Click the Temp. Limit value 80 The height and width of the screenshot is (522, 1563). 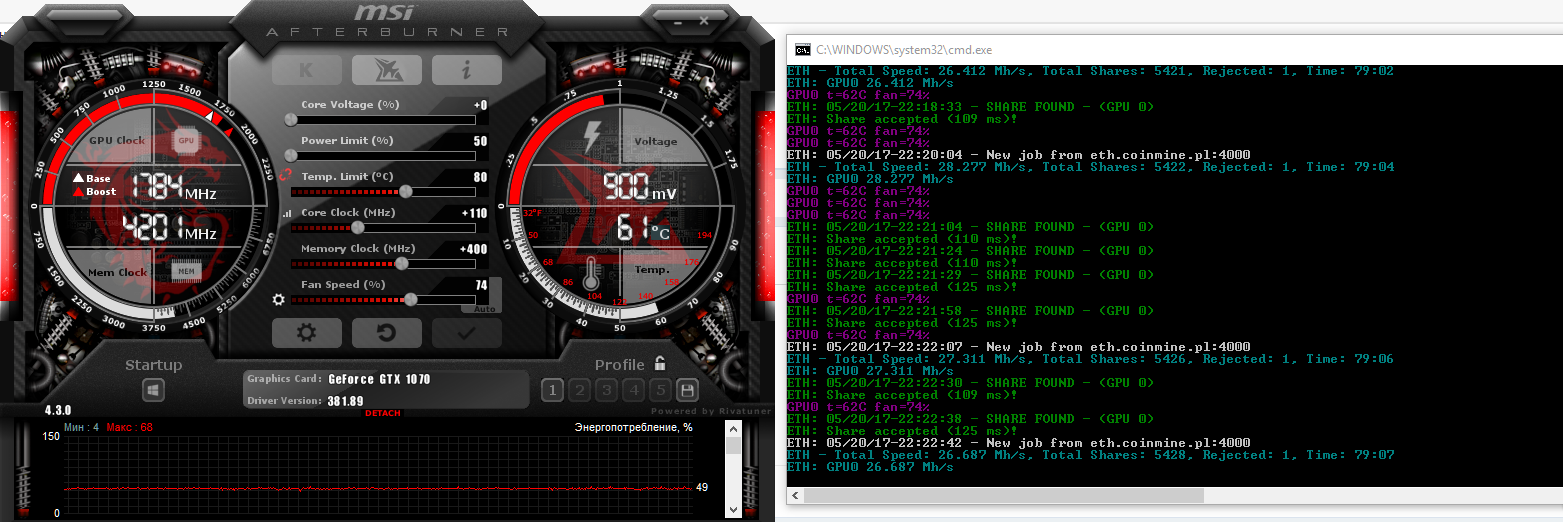pos(480,177)
